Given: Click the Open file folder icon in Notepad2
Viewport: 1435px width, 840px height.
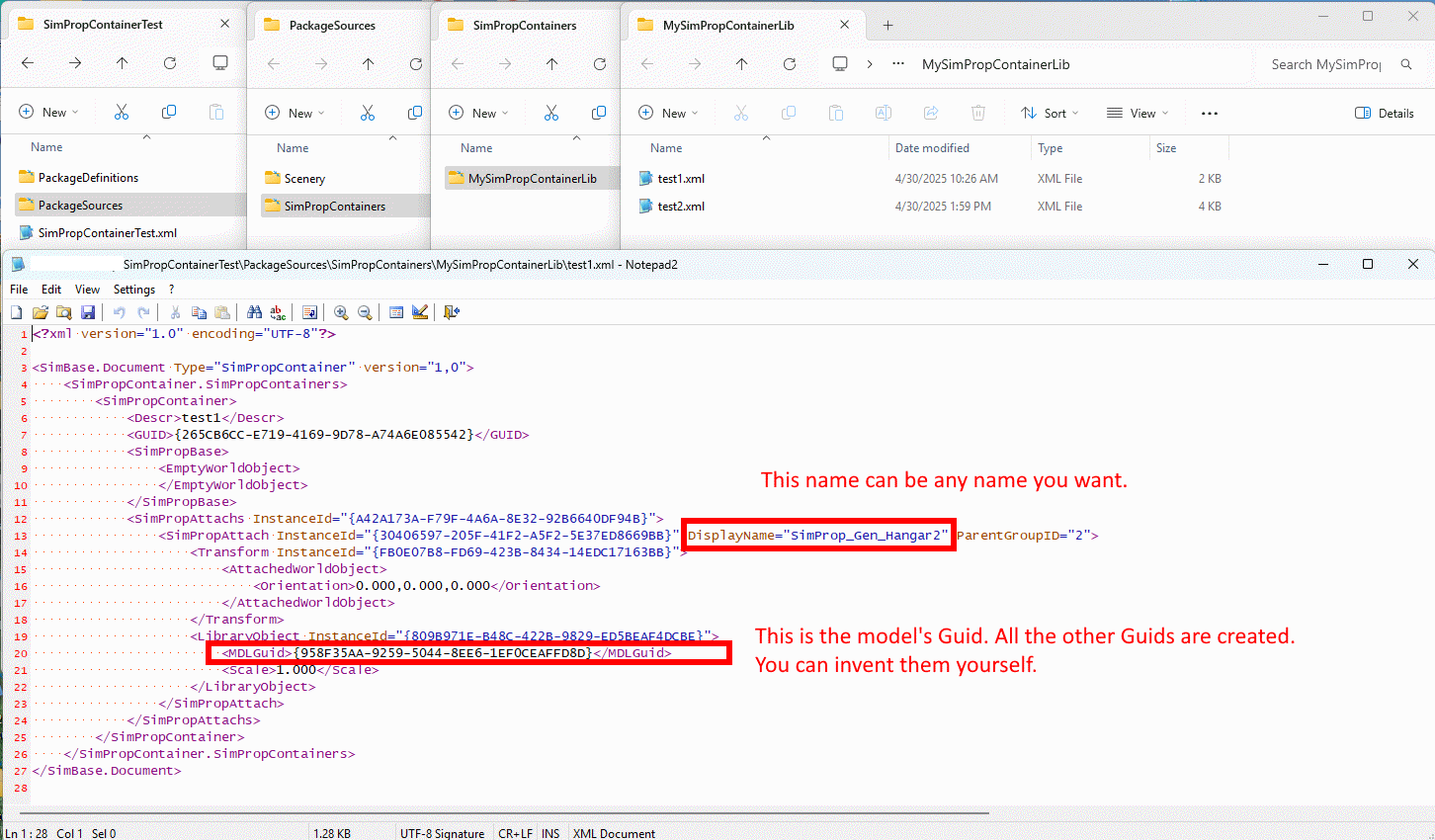Looking at the screenshot, I should tap(41, 312).
